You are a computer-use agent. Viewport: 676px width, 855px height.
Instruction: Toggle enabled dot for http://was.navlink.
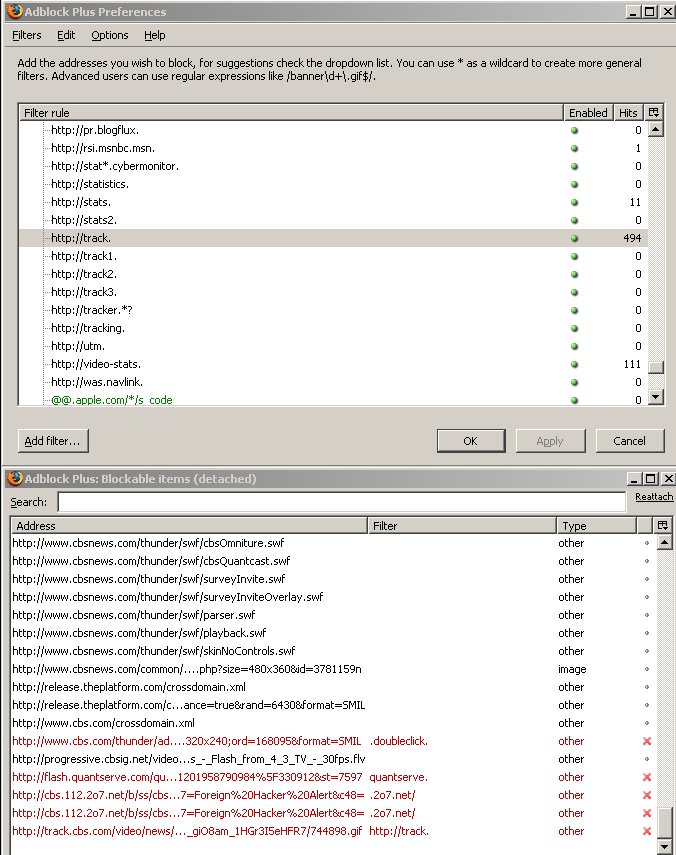pos(574,382)
